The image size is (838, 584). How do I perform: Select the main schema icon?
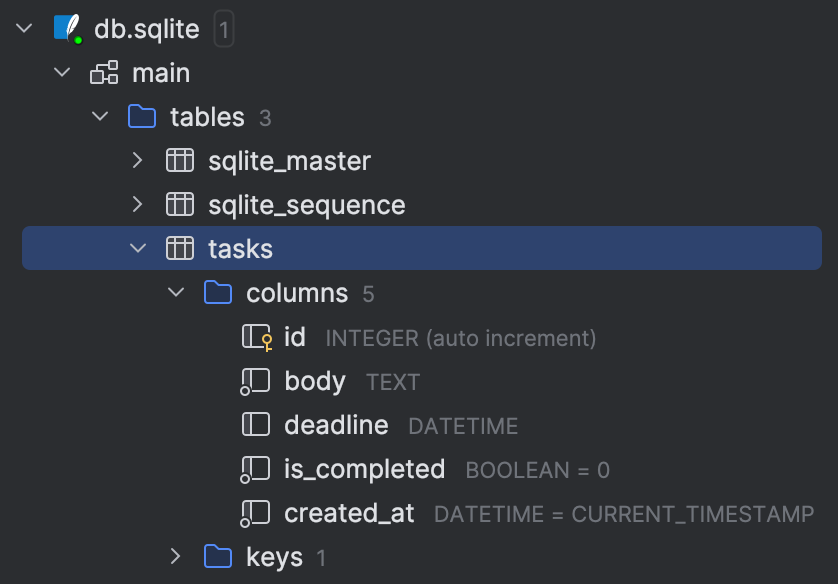104,72
